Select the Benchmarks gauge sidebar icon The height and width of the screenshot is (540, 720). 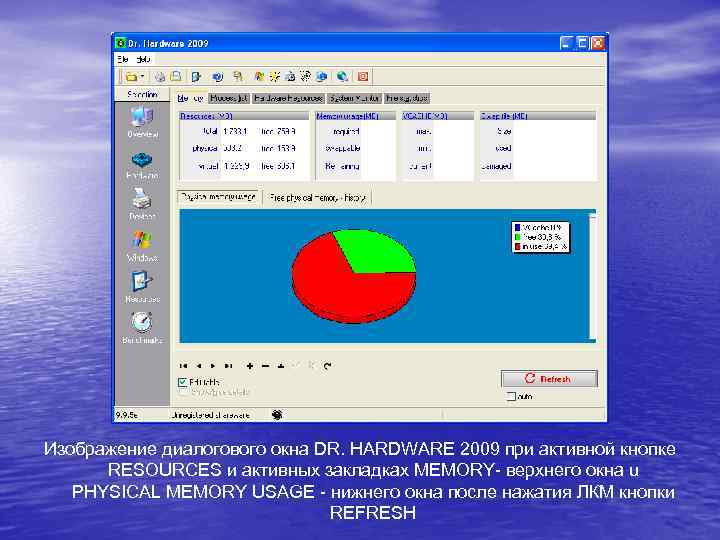142,322
